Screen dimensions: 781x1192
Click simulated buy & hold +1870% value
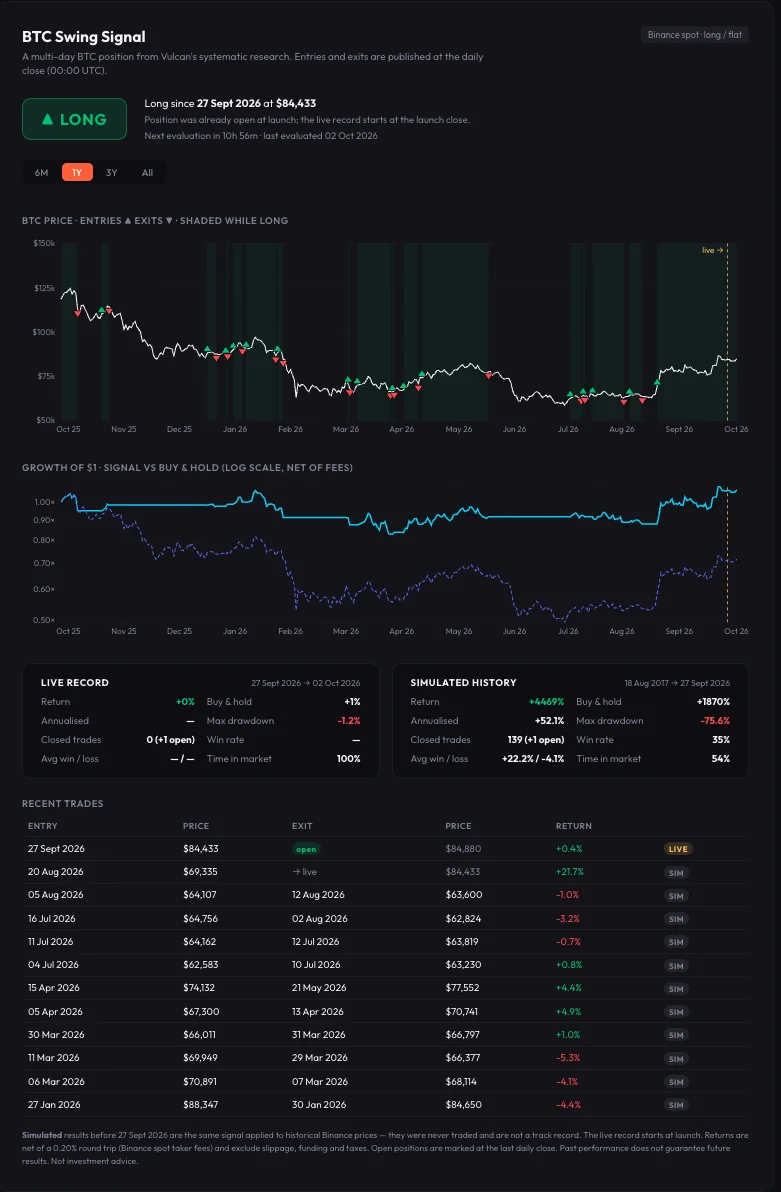tap(713, 702)
